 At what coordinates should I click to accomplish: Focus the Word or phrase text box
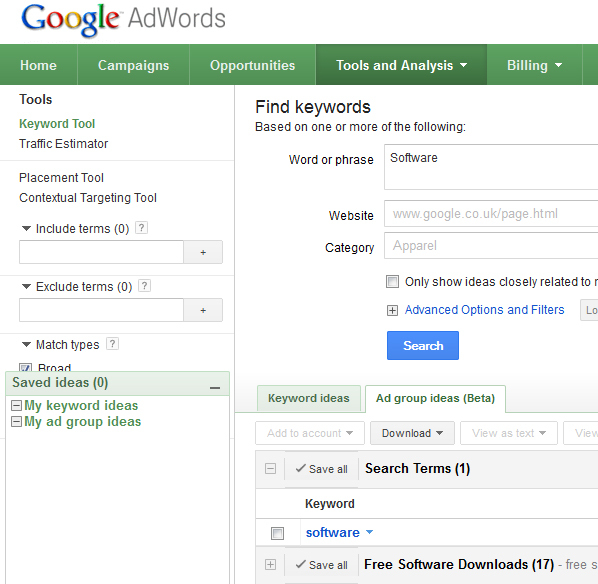coord(491,167)
